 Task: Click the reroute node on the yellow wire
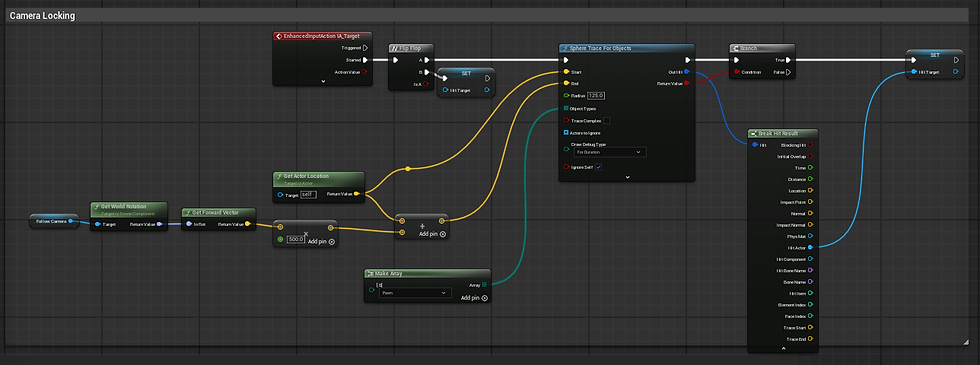pos(408,169)
